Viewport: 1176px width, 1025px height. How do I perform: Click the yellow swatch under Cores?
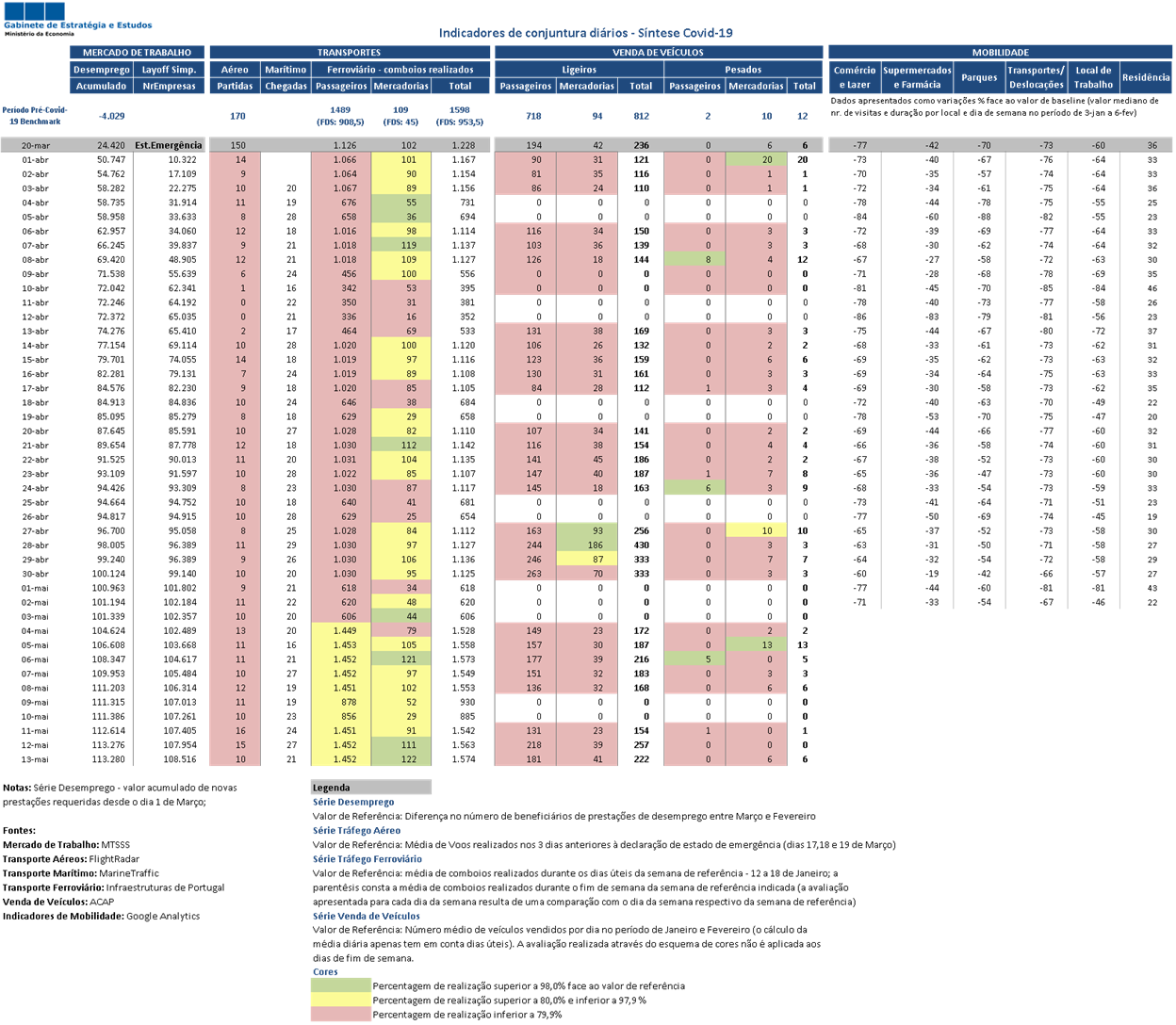click(x=341, y=999)
